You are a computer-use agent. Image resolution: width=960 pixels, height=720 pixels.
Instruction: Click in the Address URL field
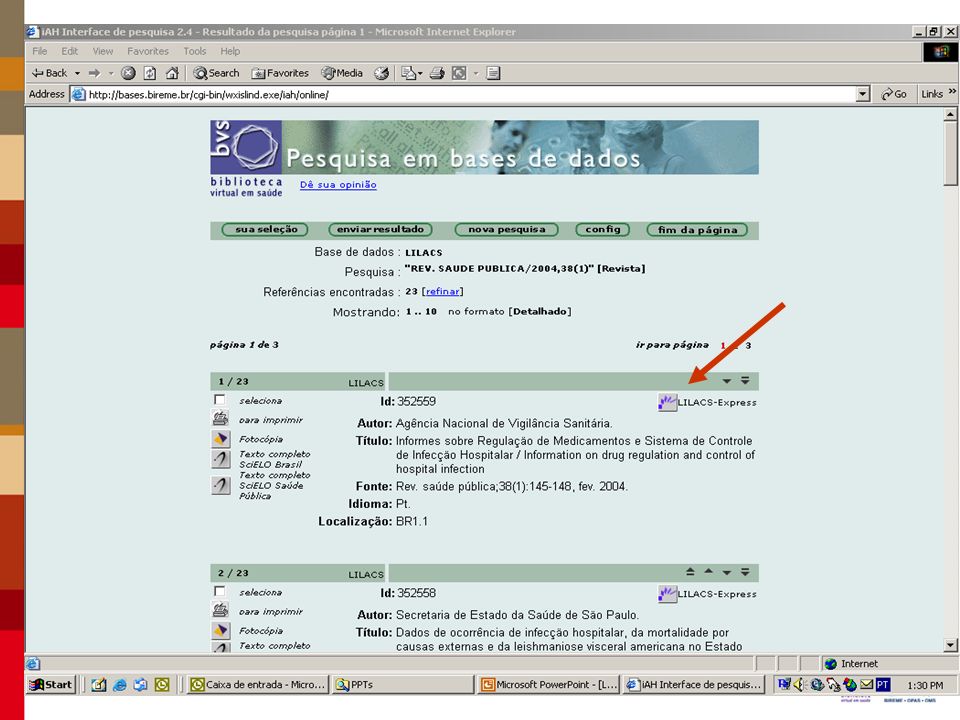[462, 94]
